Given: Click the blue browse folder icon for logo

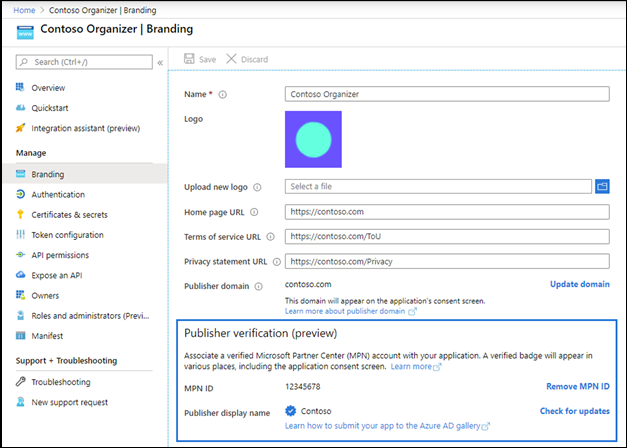Looking at the screenshot, I should [602, 186].
